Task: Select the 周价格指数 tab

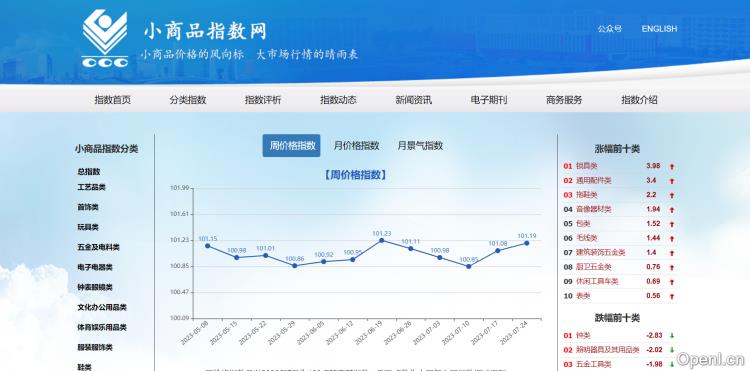Action: [x=291, y=145]
